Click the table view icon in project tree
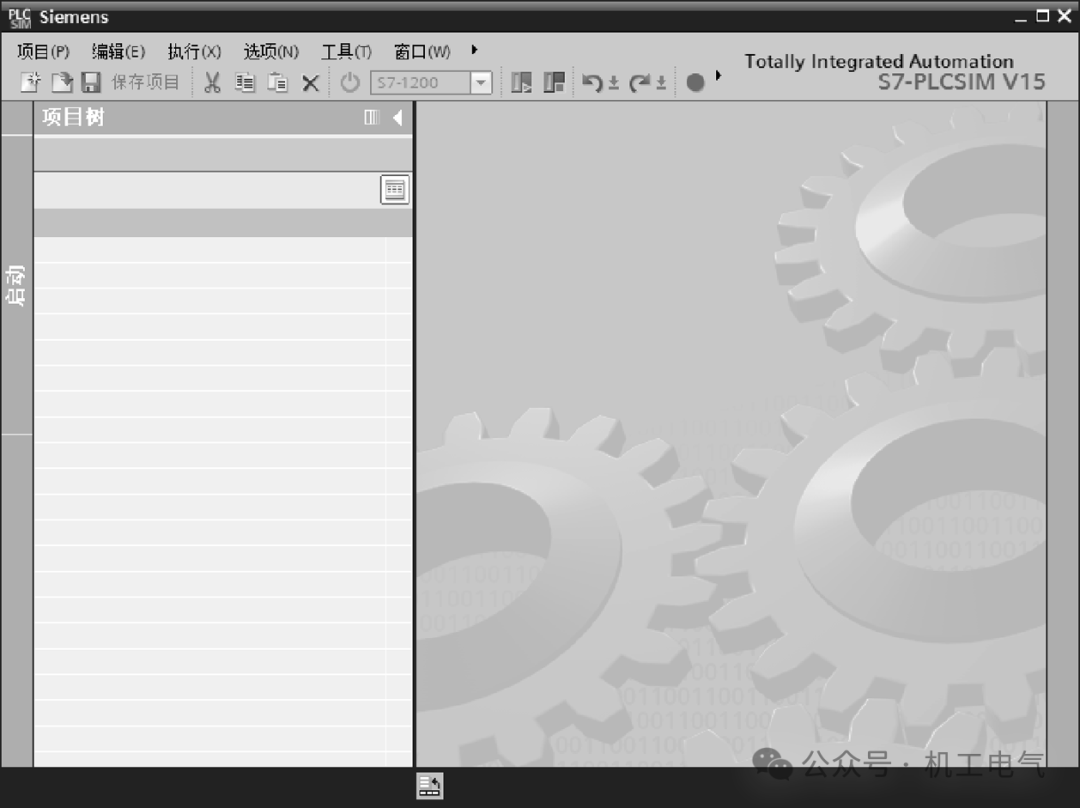Image resolution: width=1080 pixels, height=808 pixels. [395, 189]
